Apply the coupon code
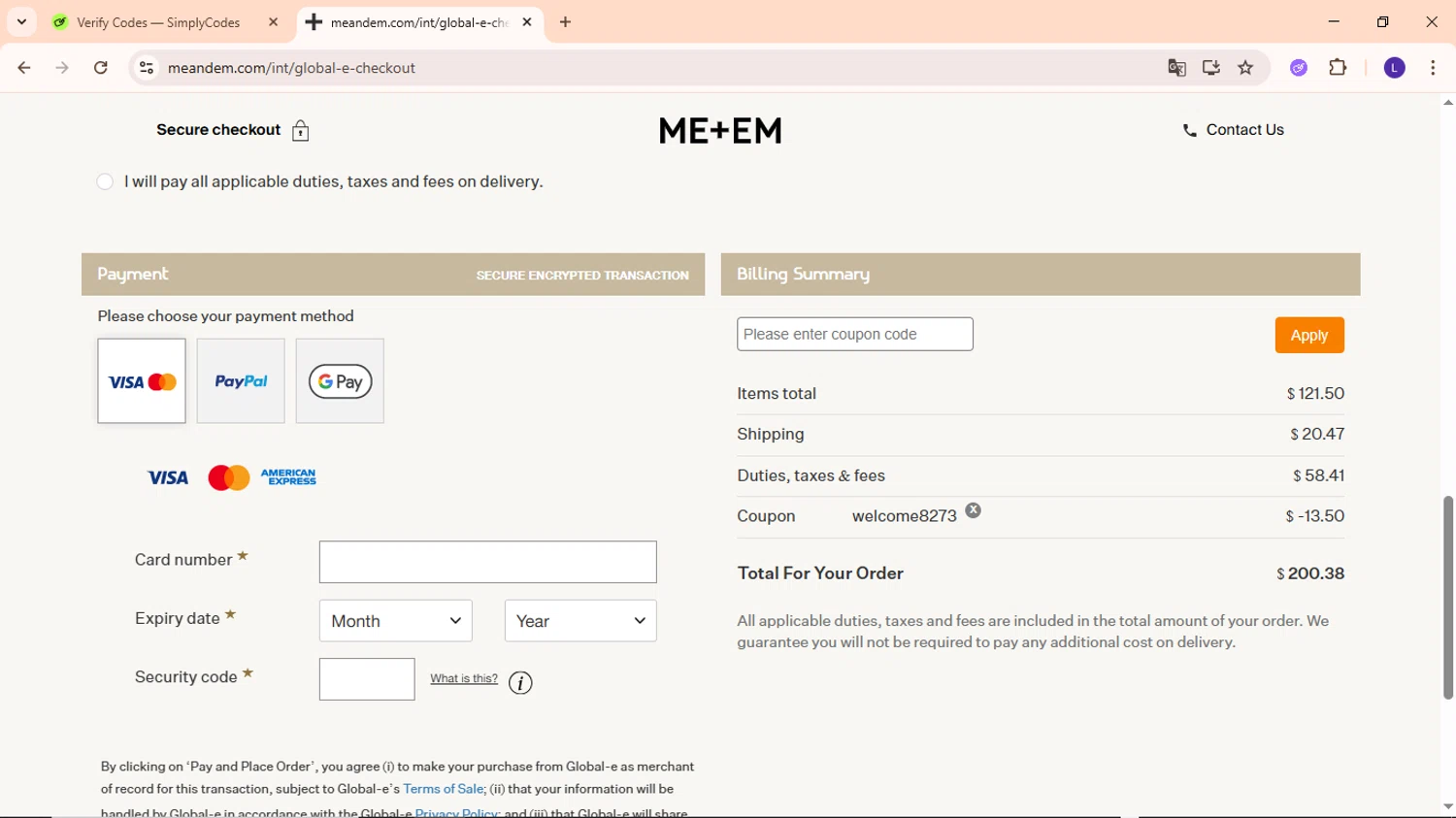Viewport: 1456px width, 818px height. (1308, 336)
